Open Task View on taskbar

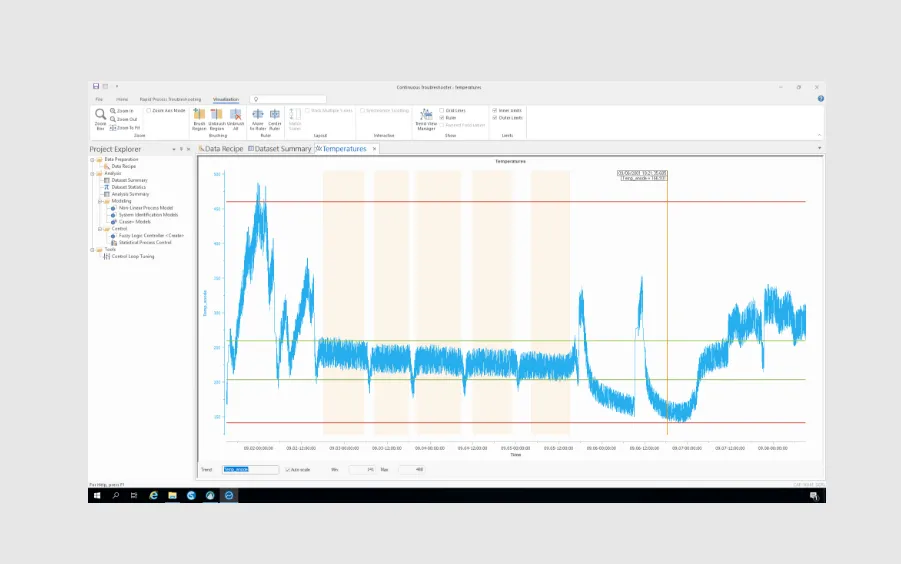134,495
